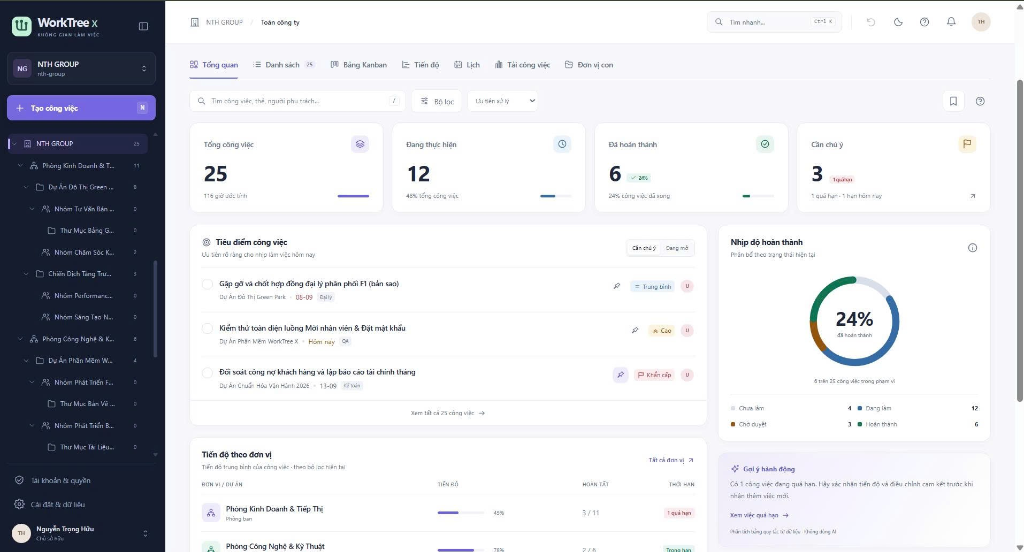Open the info icon on Nhịp độ hoàn thành
This screenshot has width=1024, height=552.
click(x=972, y=248)
